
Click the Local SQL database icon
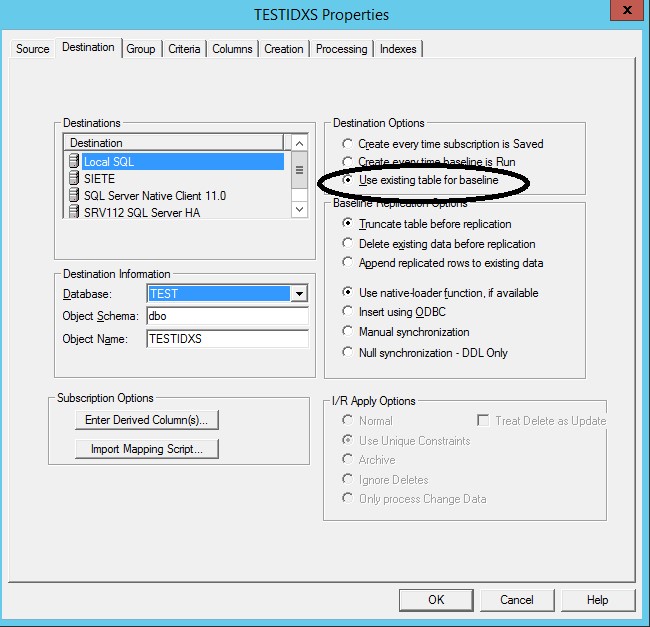[73, 162]
